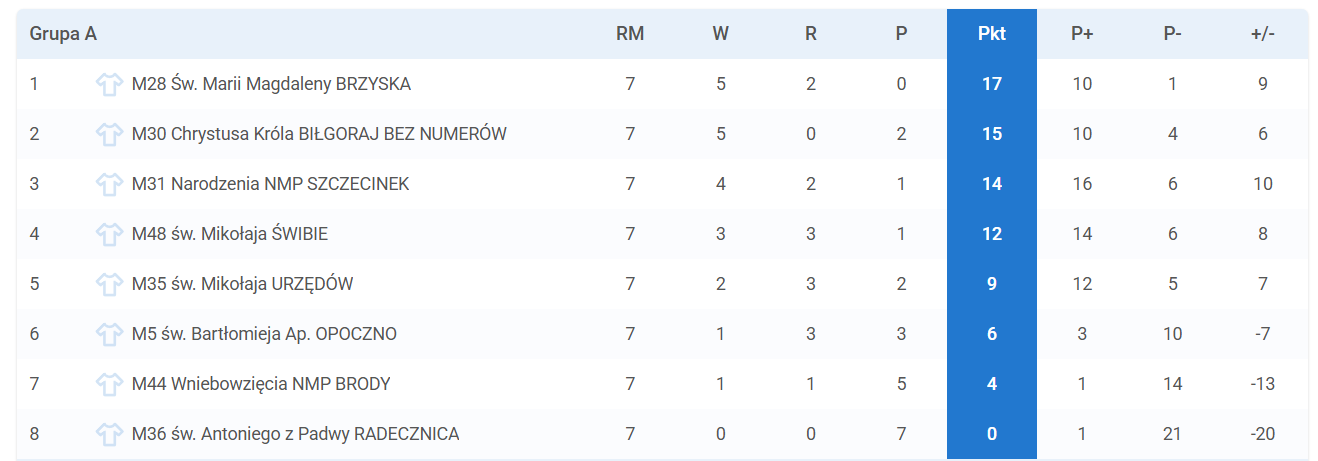Click the jersey icon for M28 BRZYSKA

[109, 84]
